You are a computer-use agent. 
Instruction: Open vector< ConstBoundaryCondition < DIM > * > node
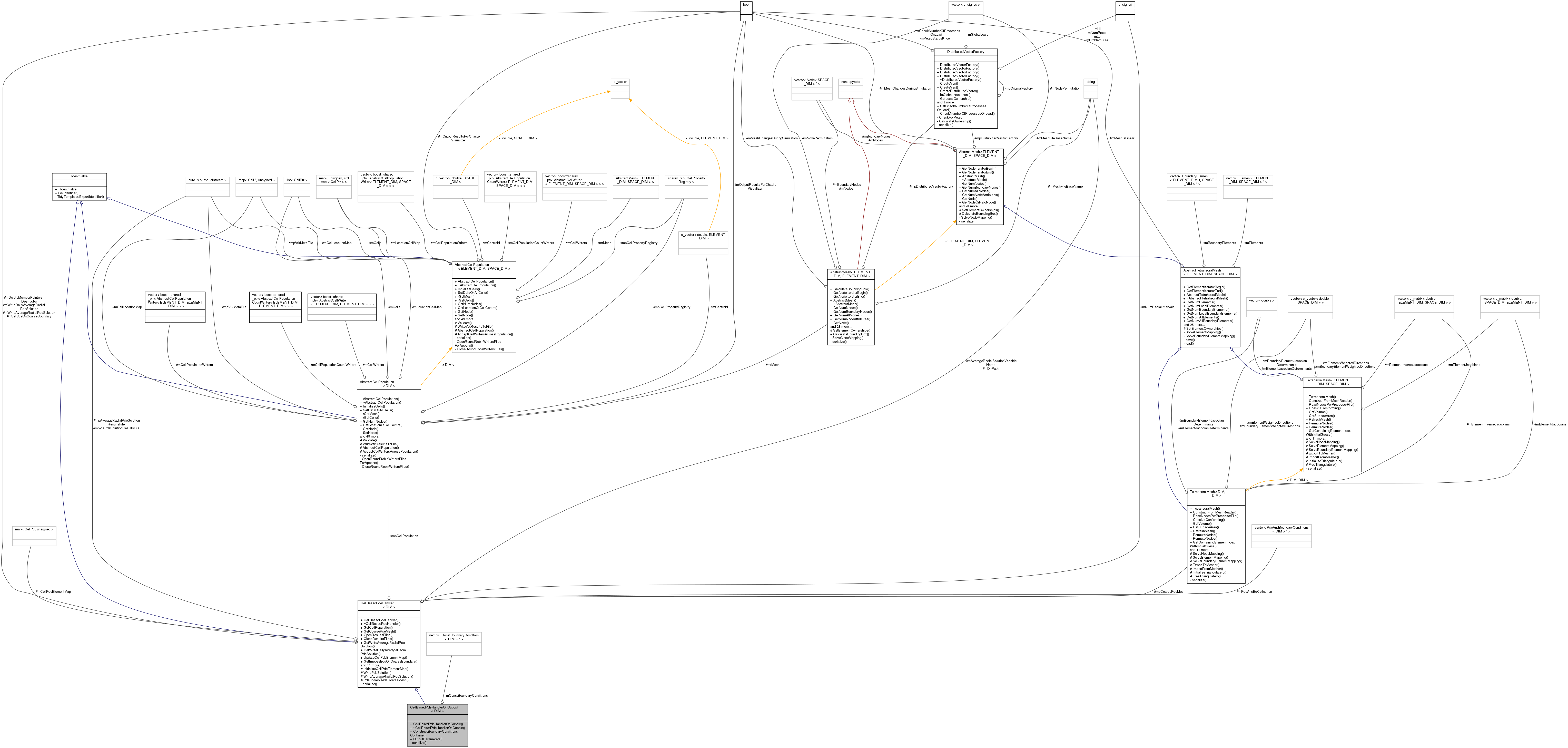tap(453, 644)
